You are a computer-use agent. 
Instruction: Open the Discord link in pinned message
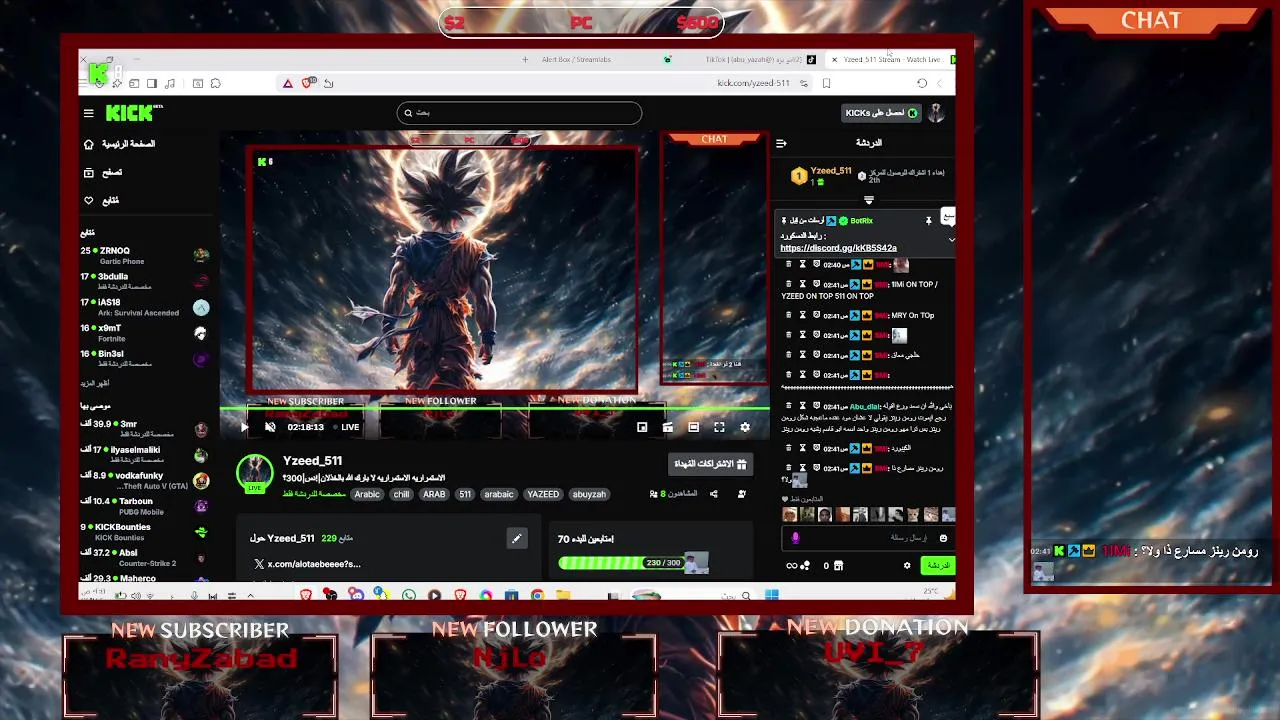pos(838,248)
